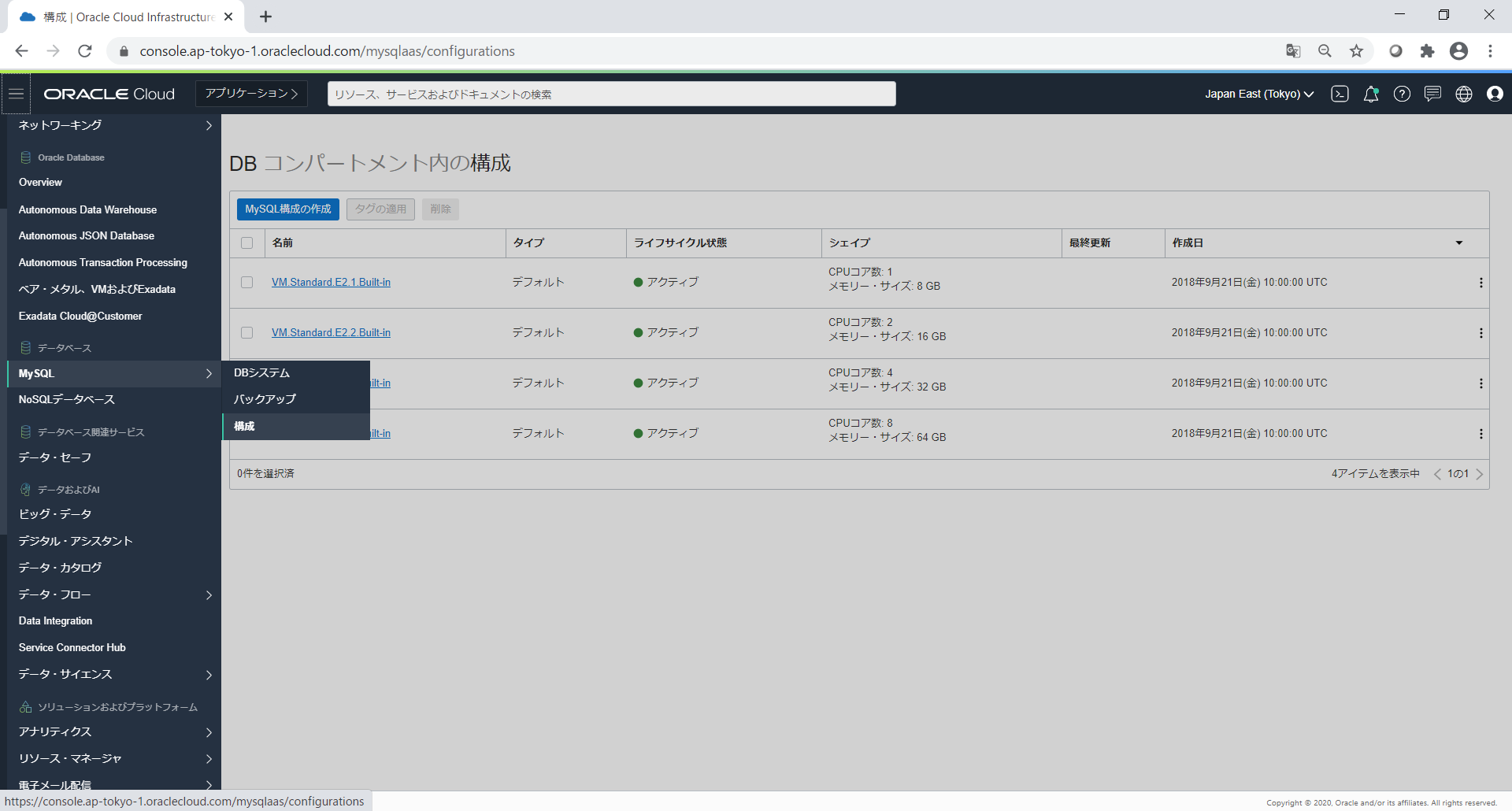Launch Cloud Shell from header icon
Image resolution: width=1512 pixels, height=811 pixels.
pyautogui.click(x=1340, y=94)
